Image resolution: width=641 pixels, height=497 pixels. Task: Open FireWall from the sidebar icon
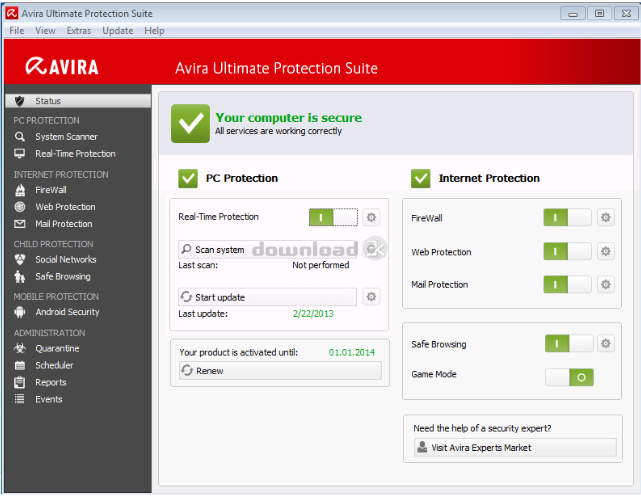[19, 189]
